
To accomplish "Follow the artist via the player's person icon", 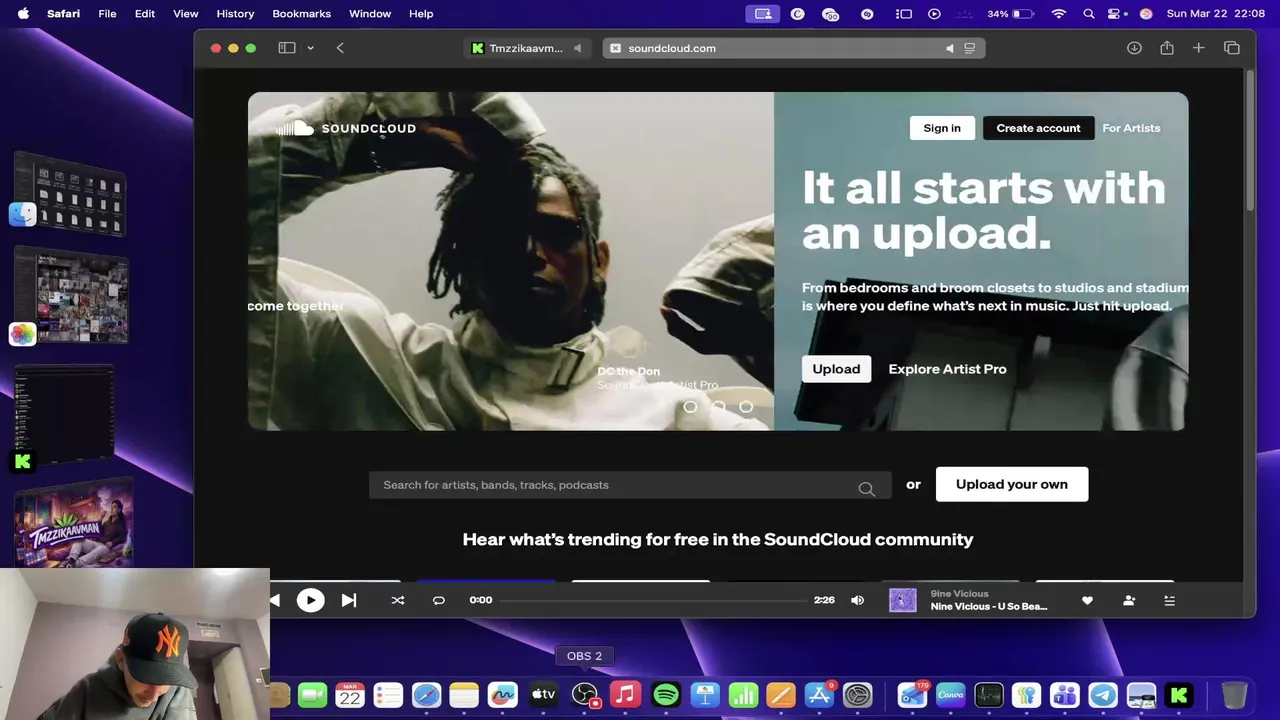I will pyautogui.click(x=1129, y=600).
